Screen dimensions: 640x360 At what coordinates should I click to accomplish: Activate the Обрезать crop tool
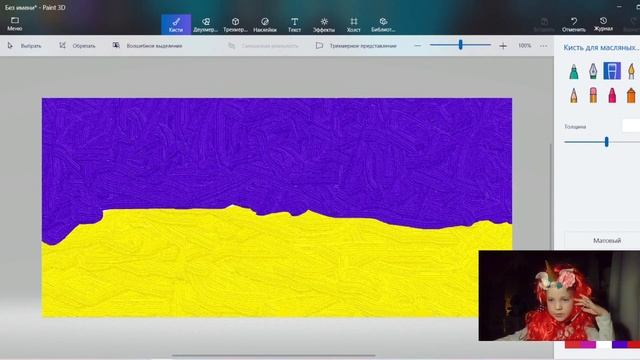pyautogui.click(x=77, y=46)
